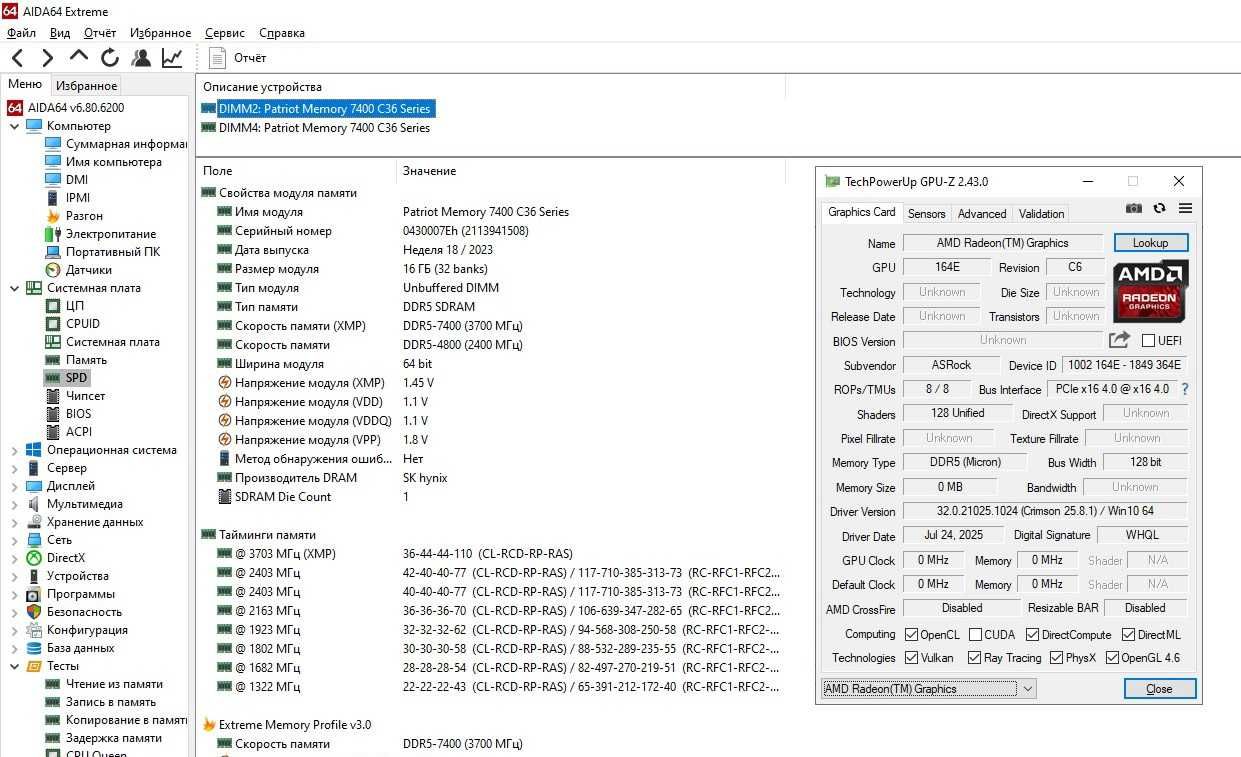Select Портативный ПК tree item
This screenshot has height=757, width=1241.
(102, 252)
